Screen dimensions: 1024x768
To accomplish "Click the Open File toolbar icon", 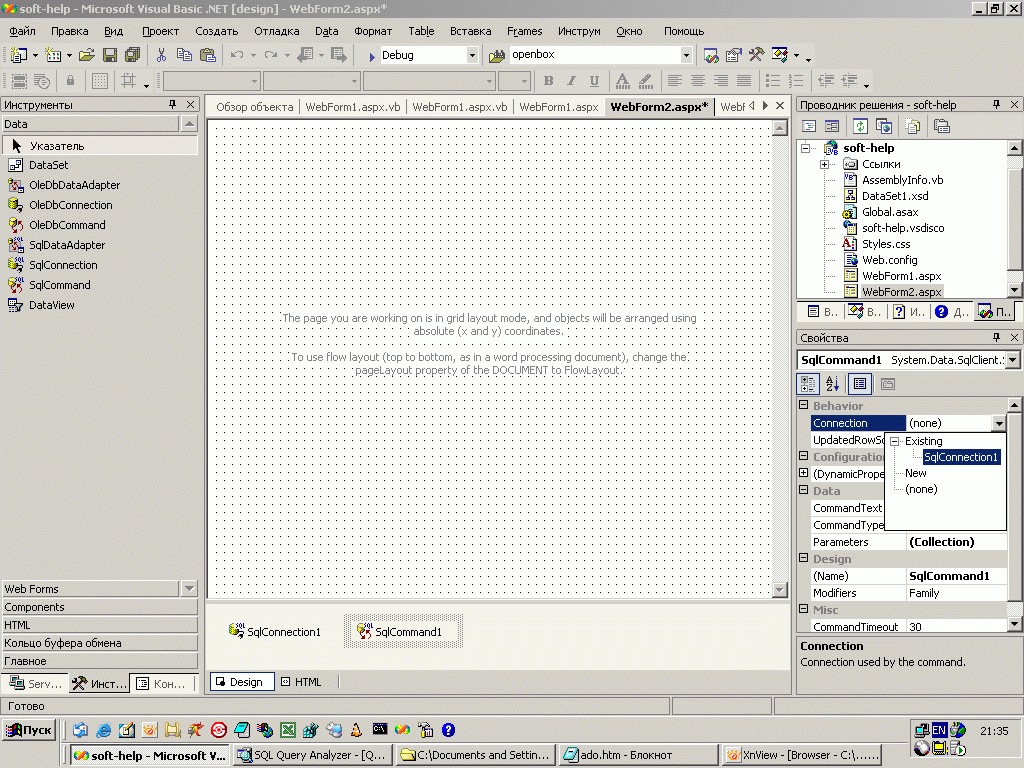I will click(87, 55).
